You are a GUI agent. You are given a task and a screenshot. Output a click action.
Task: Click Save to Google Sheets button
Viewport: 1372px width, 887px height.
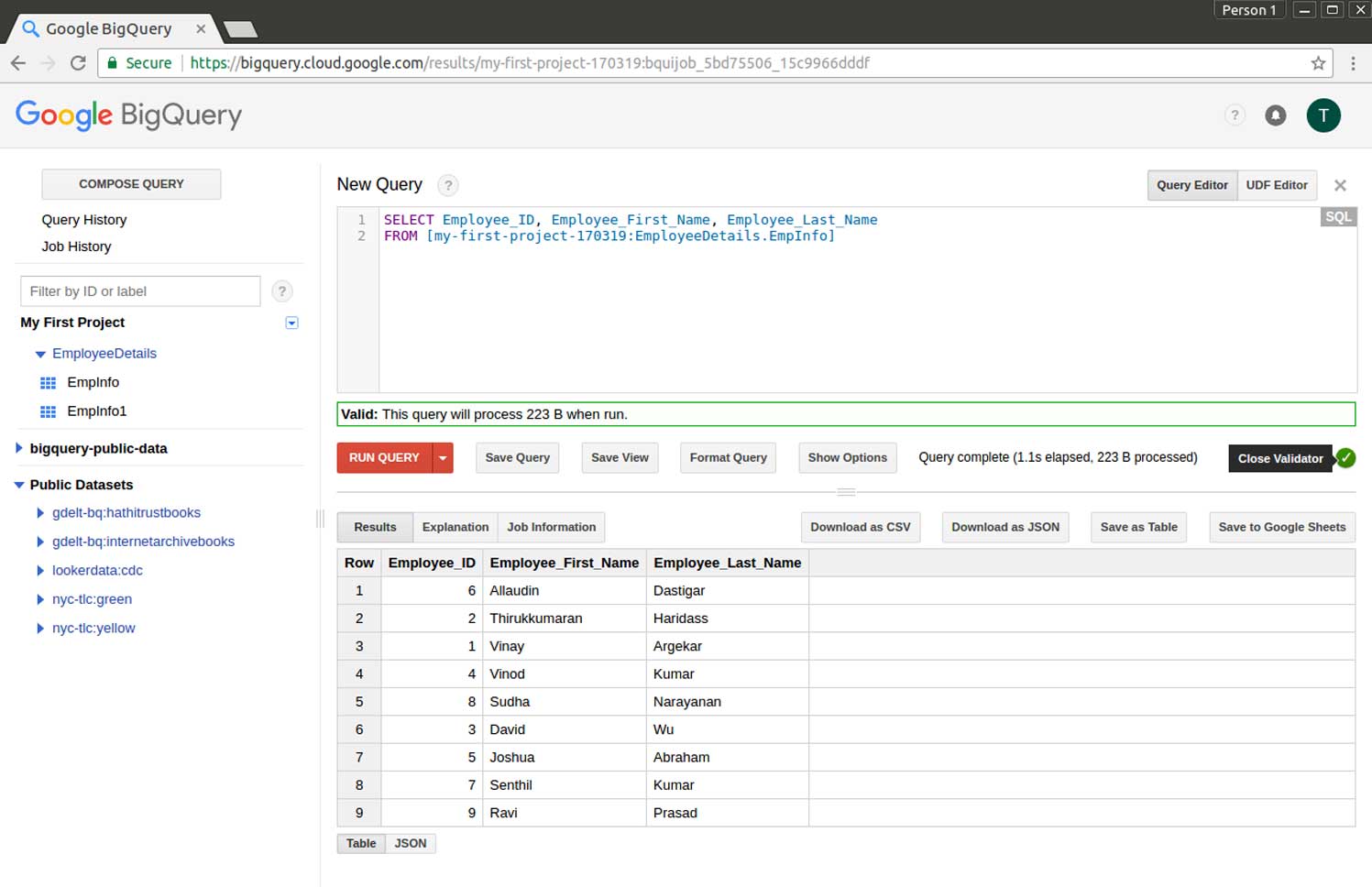[1282, 527]
